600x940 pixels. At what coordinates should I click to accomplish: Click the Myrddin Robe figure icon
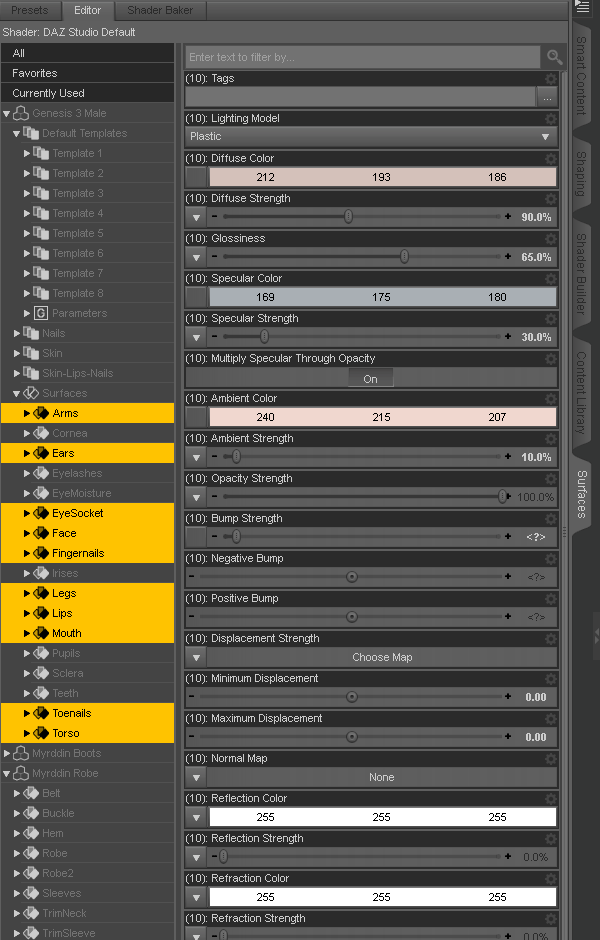(x=21, y=773)
